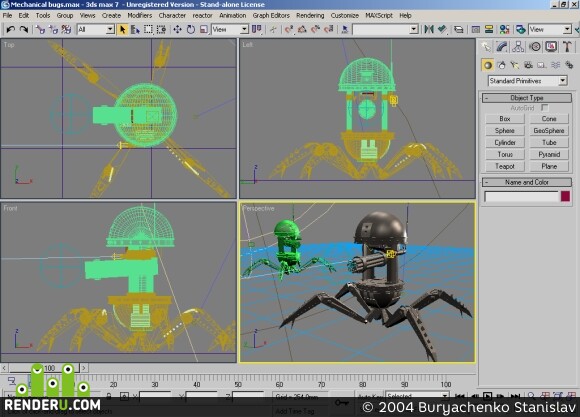Open the Modify command panel tab
The width and height of the screenshot is (580, 417).
tap(502, 47)
